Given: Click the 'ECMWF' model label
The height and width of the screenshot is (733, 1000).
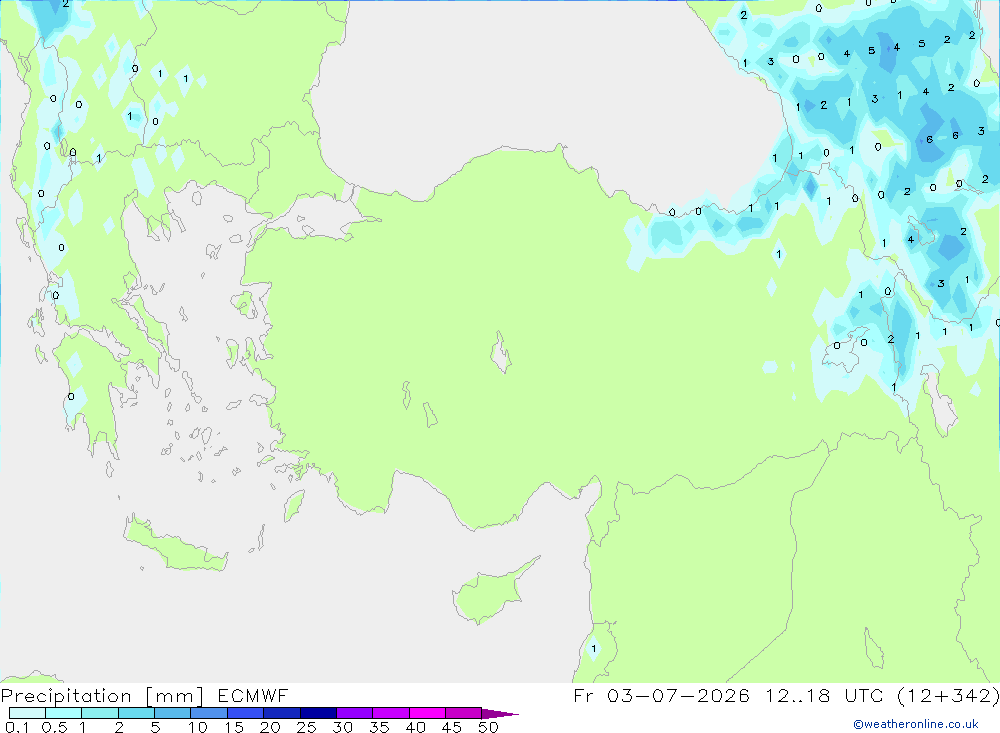Looking at the screenshot, I should (x=253, y=695).
